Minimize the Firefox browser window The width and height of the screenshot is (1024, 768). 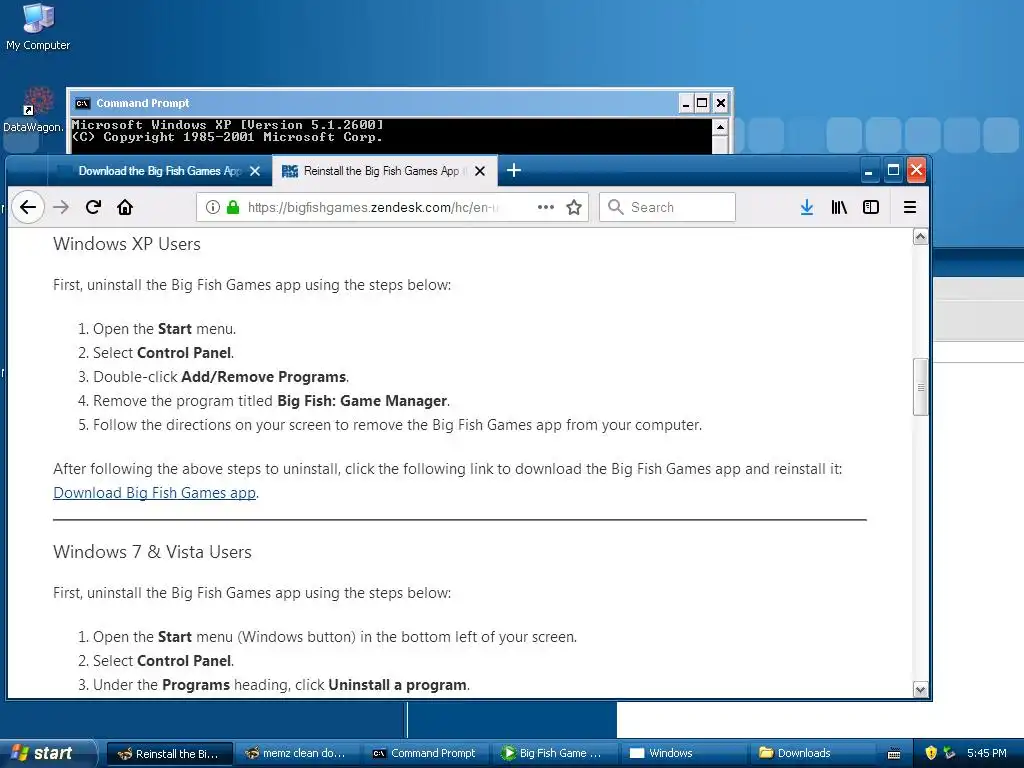tap(869, 171)
